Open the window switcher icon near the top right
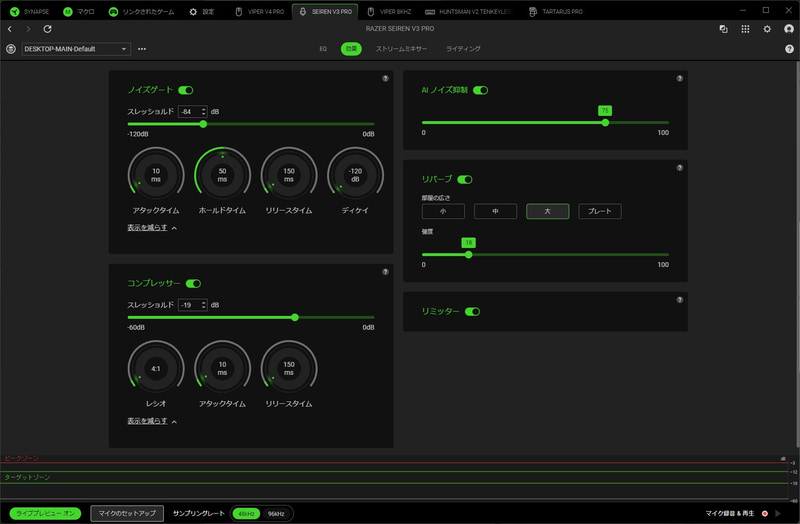 [x=723, y=29]
